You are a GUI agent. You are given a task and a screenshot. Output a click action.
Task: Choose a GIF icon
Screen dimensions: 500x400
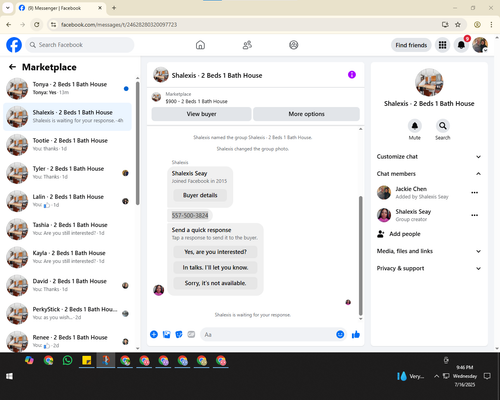coord(191,334)
